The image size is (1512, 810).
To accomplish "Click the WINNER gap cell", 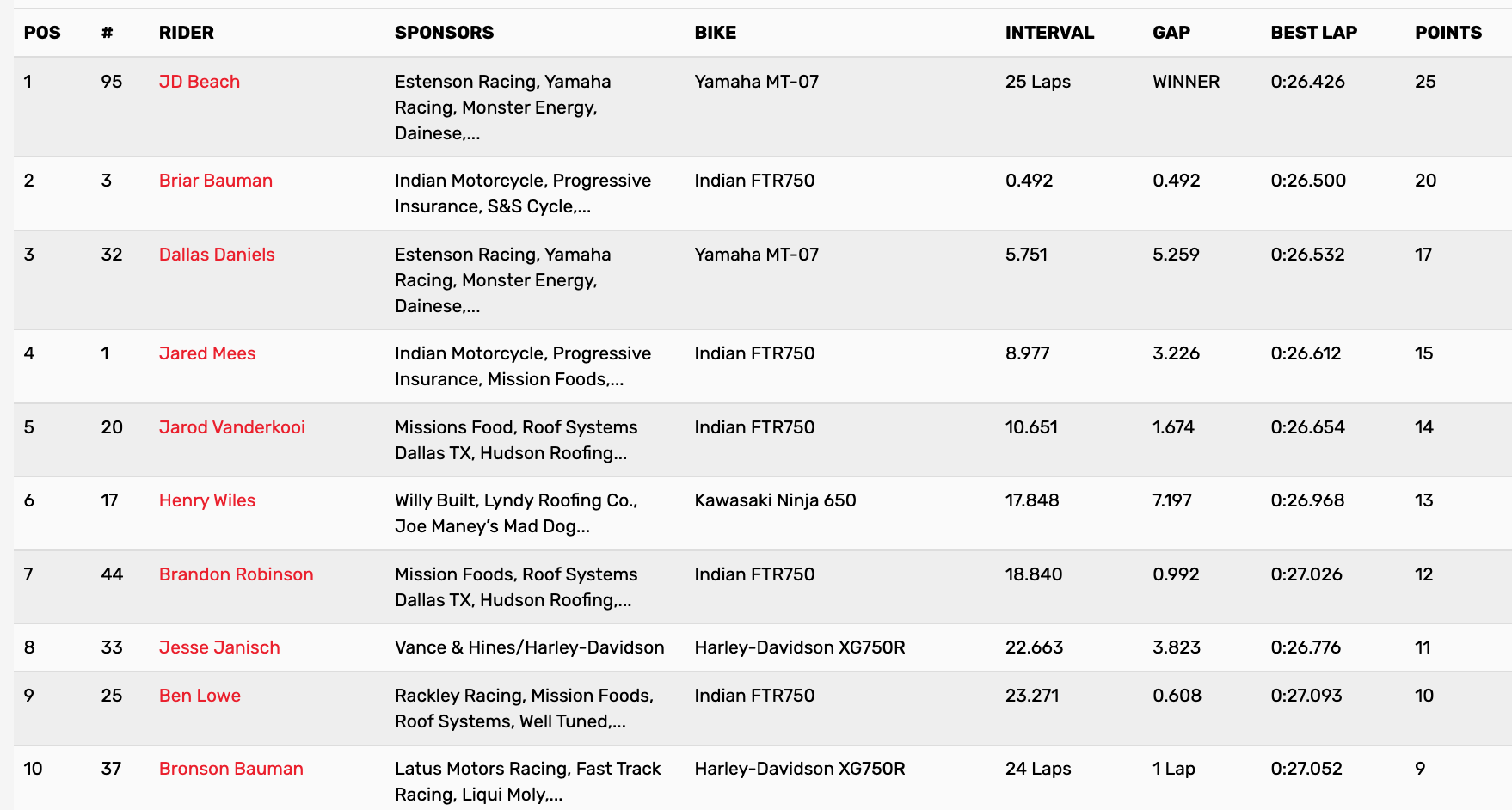I will pyautogui.click(x=1186, y=82).
